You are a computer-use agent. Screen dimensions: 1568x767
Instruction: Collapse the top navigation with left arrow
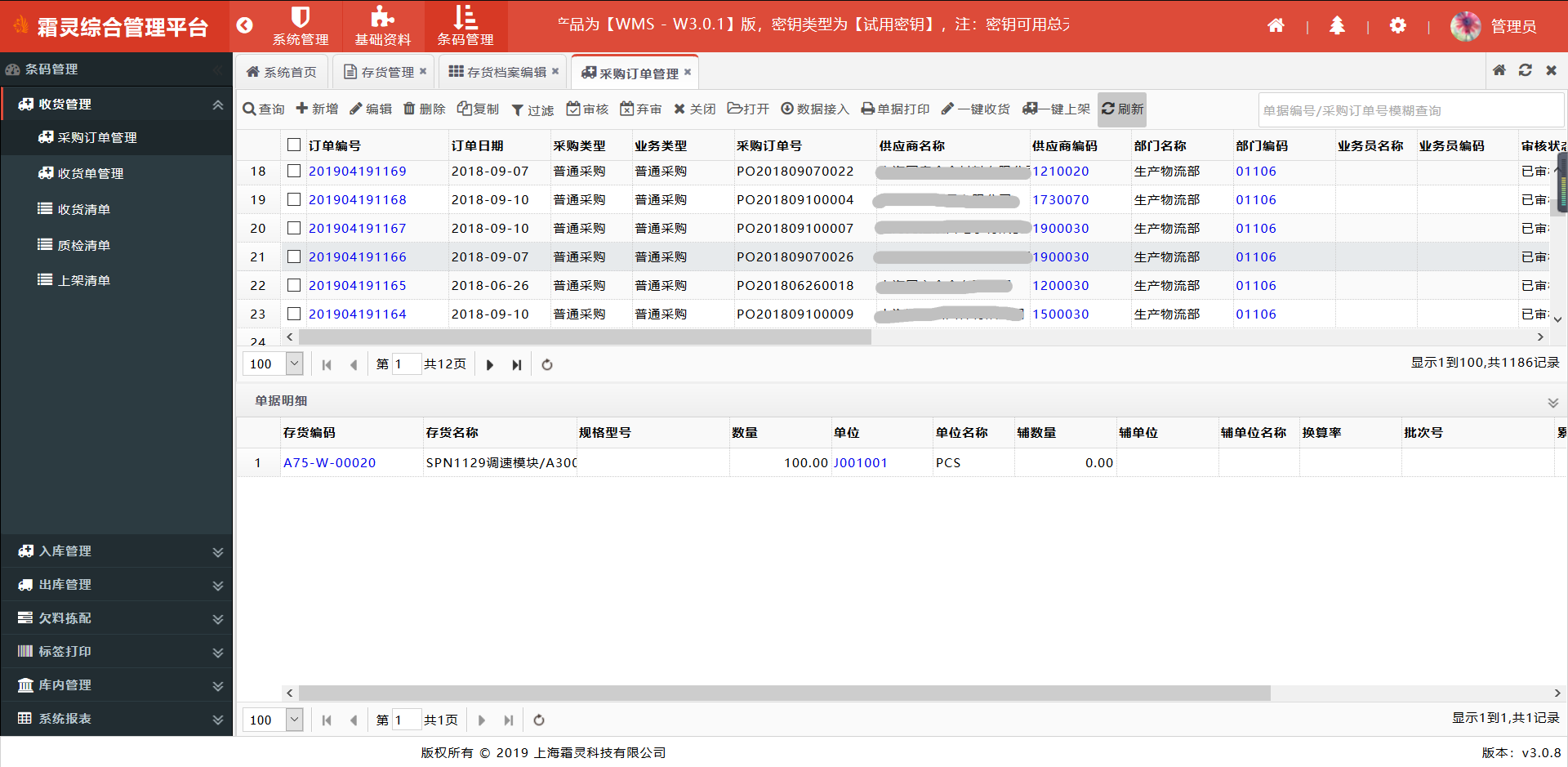coord(244,25)
